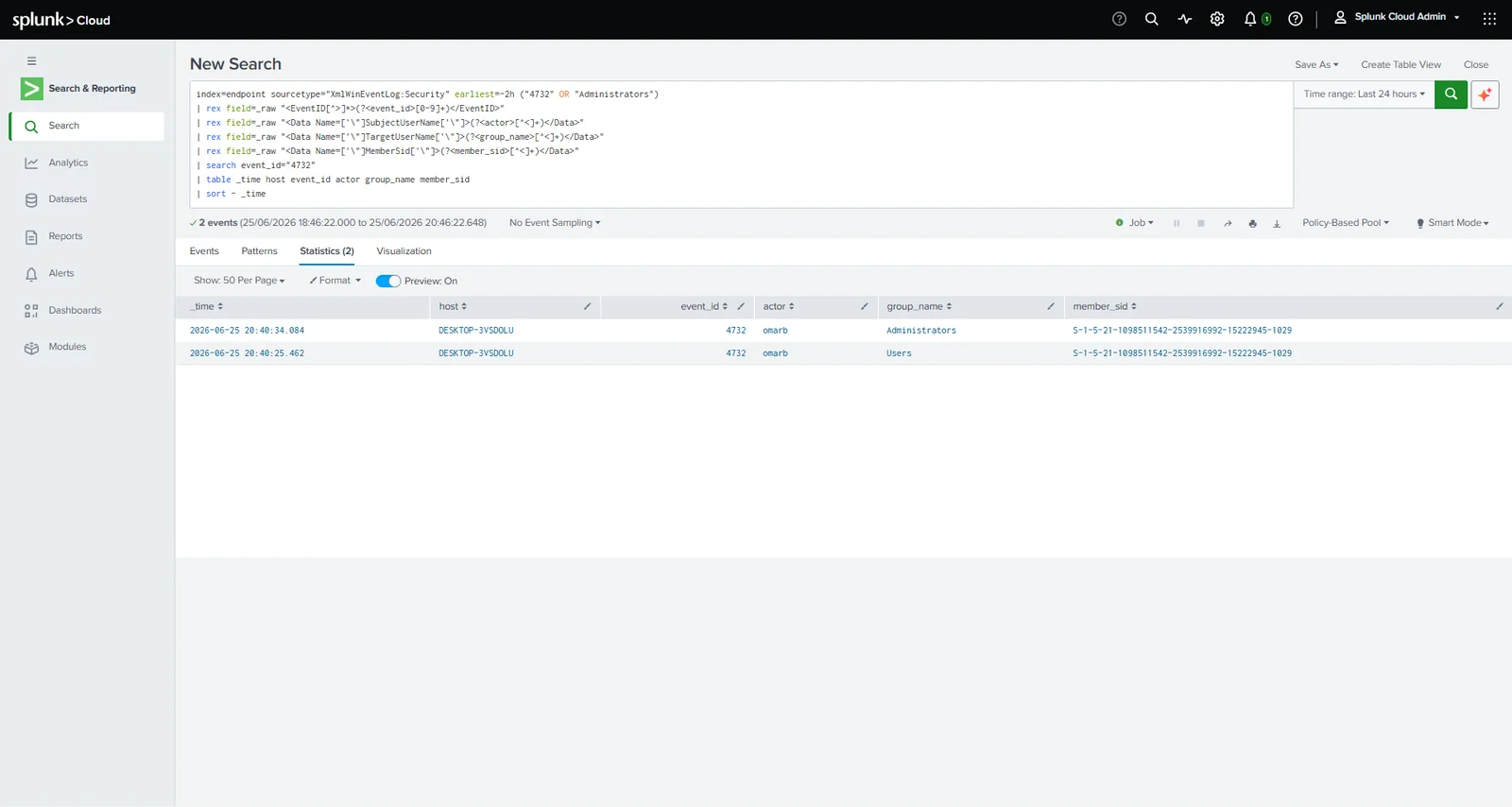Edit the group_name column with its pencil icon
Image resolution: width=1512 pixels, height=807 pixels.
[x=1050, y=306]
